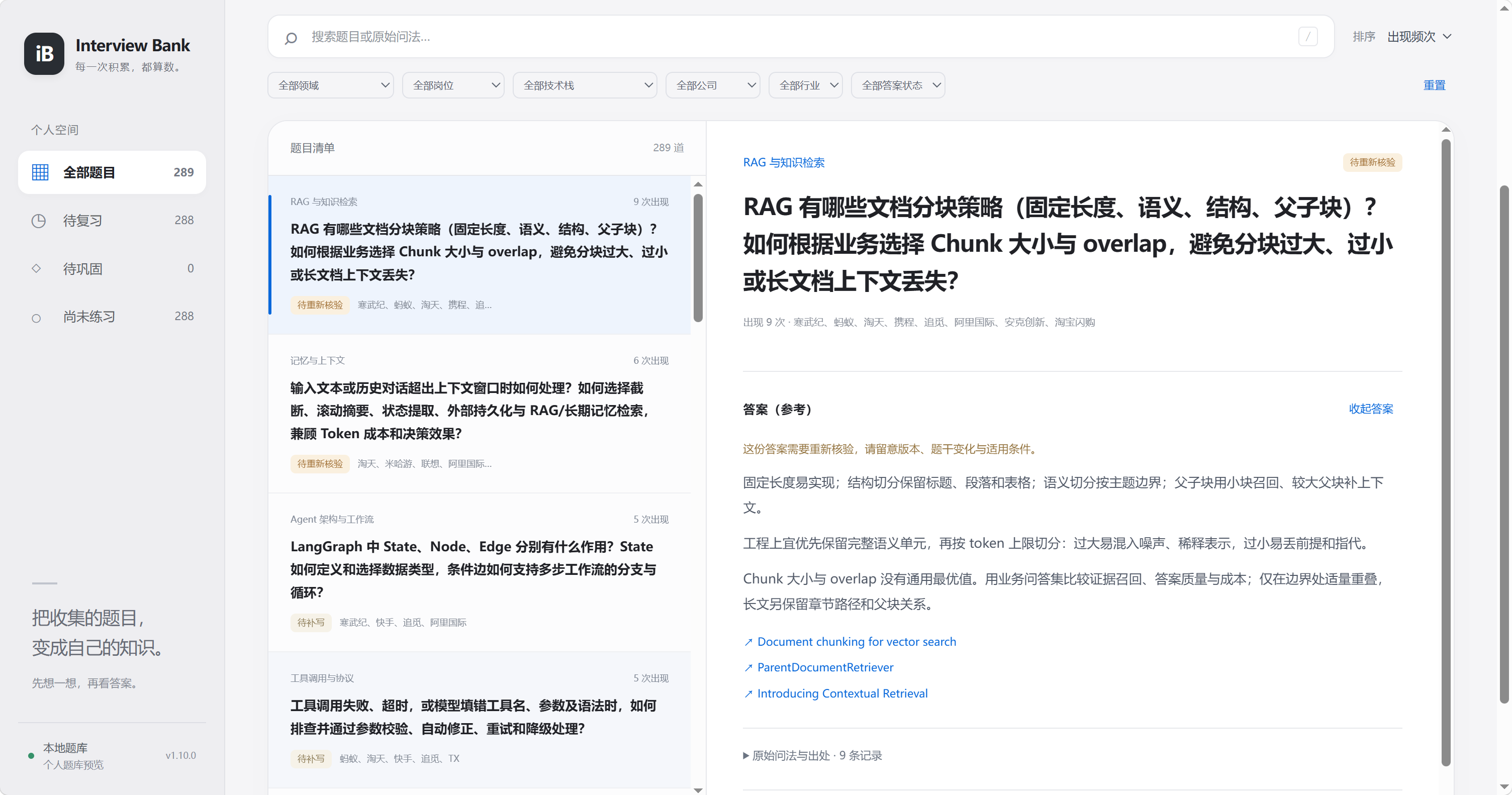This screenshot has width=1512, height=795.
Task: Click the grid icon beside 全部题目
Action: point(40,172)
